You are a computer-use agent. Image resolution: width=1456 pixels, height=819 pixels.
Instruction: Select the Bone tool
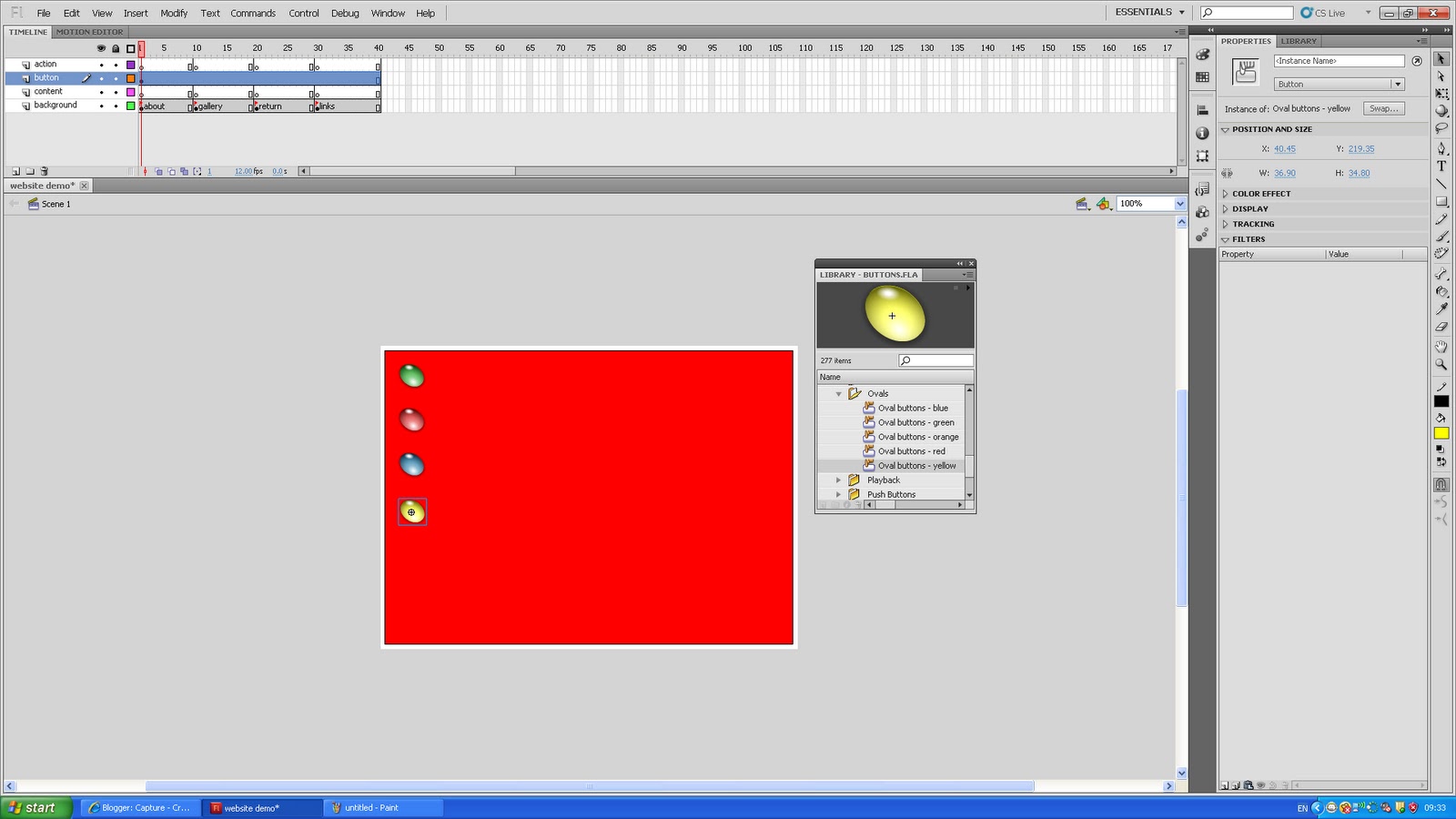tap(1441, 274)
